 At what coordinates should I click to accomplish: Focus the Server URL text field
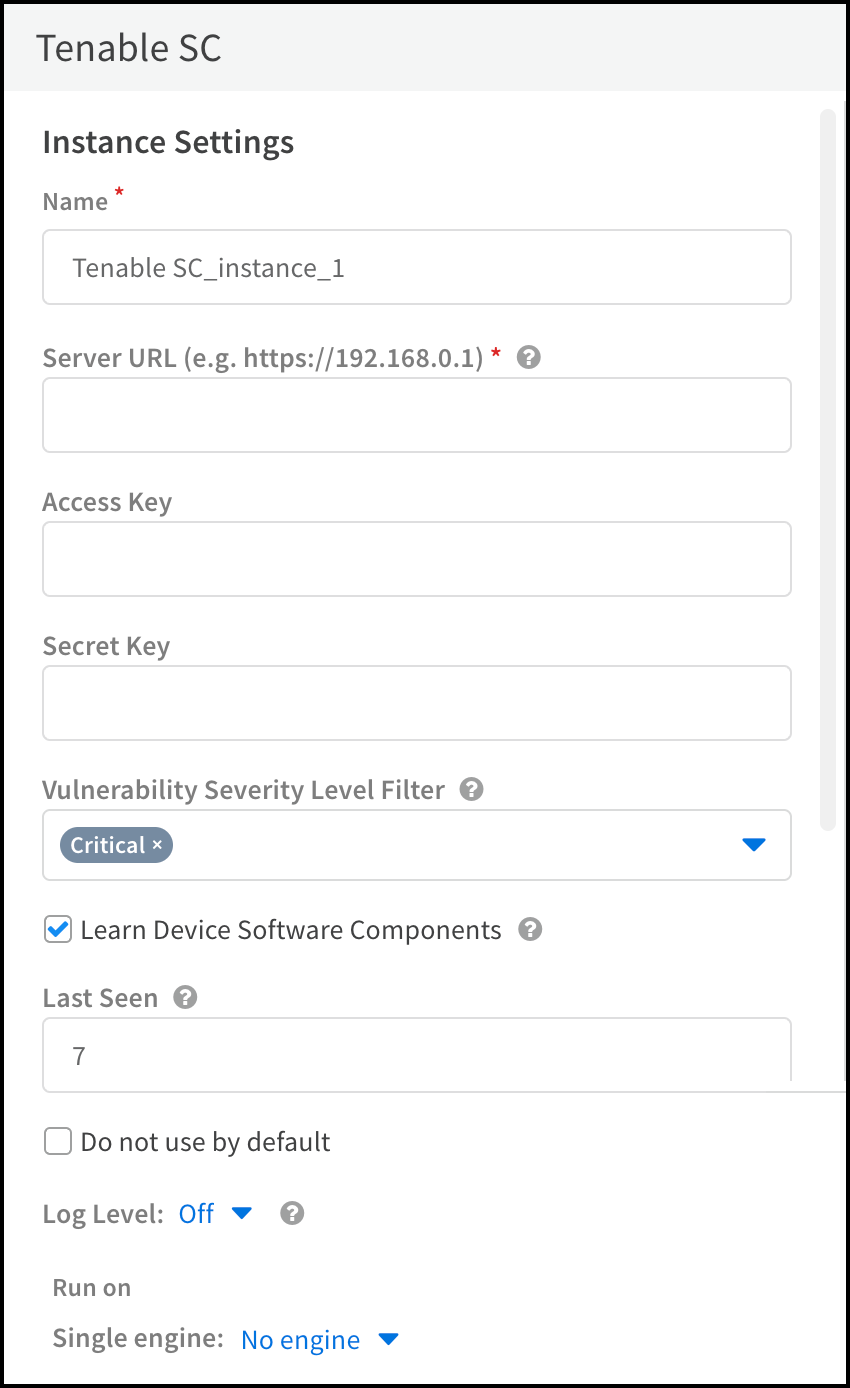[416, 415]
